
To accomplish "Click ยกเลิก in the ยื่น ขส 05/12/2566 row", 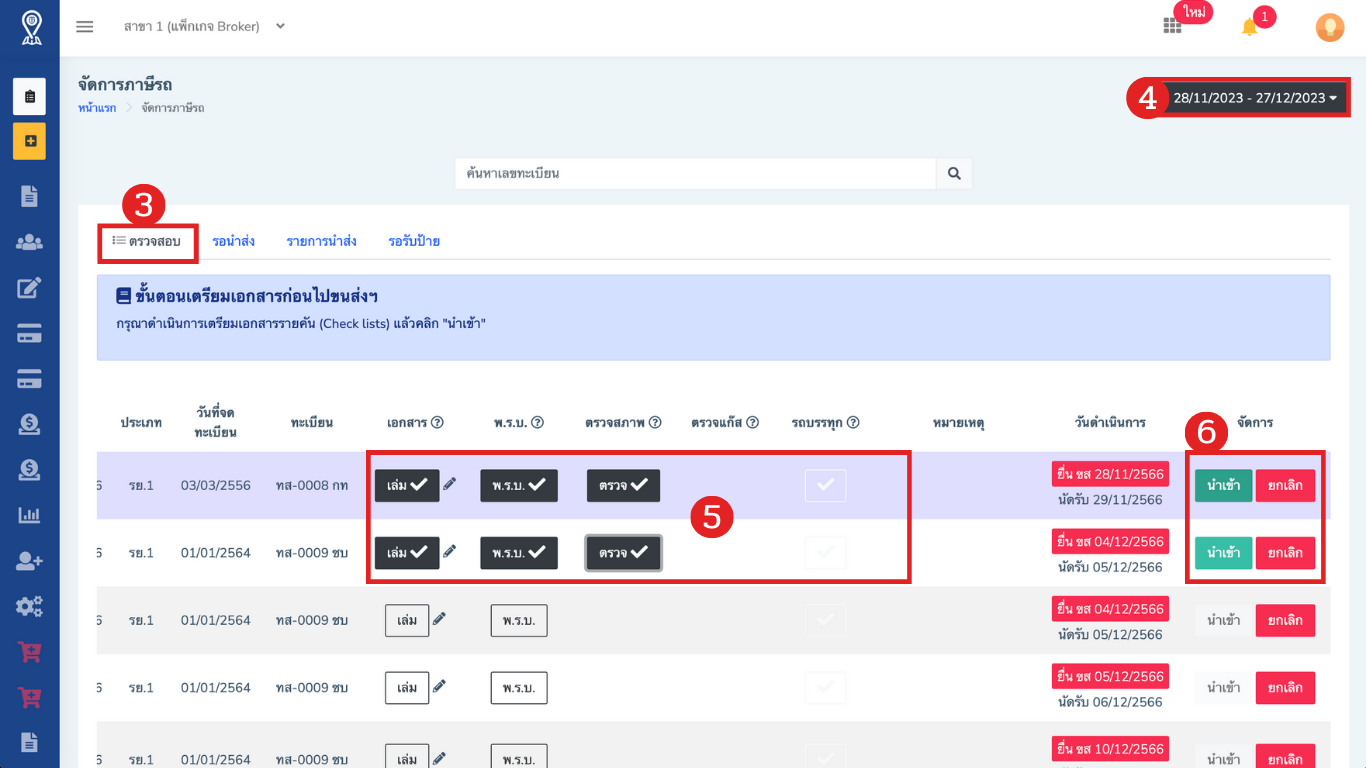I will tap(1285, 688).
